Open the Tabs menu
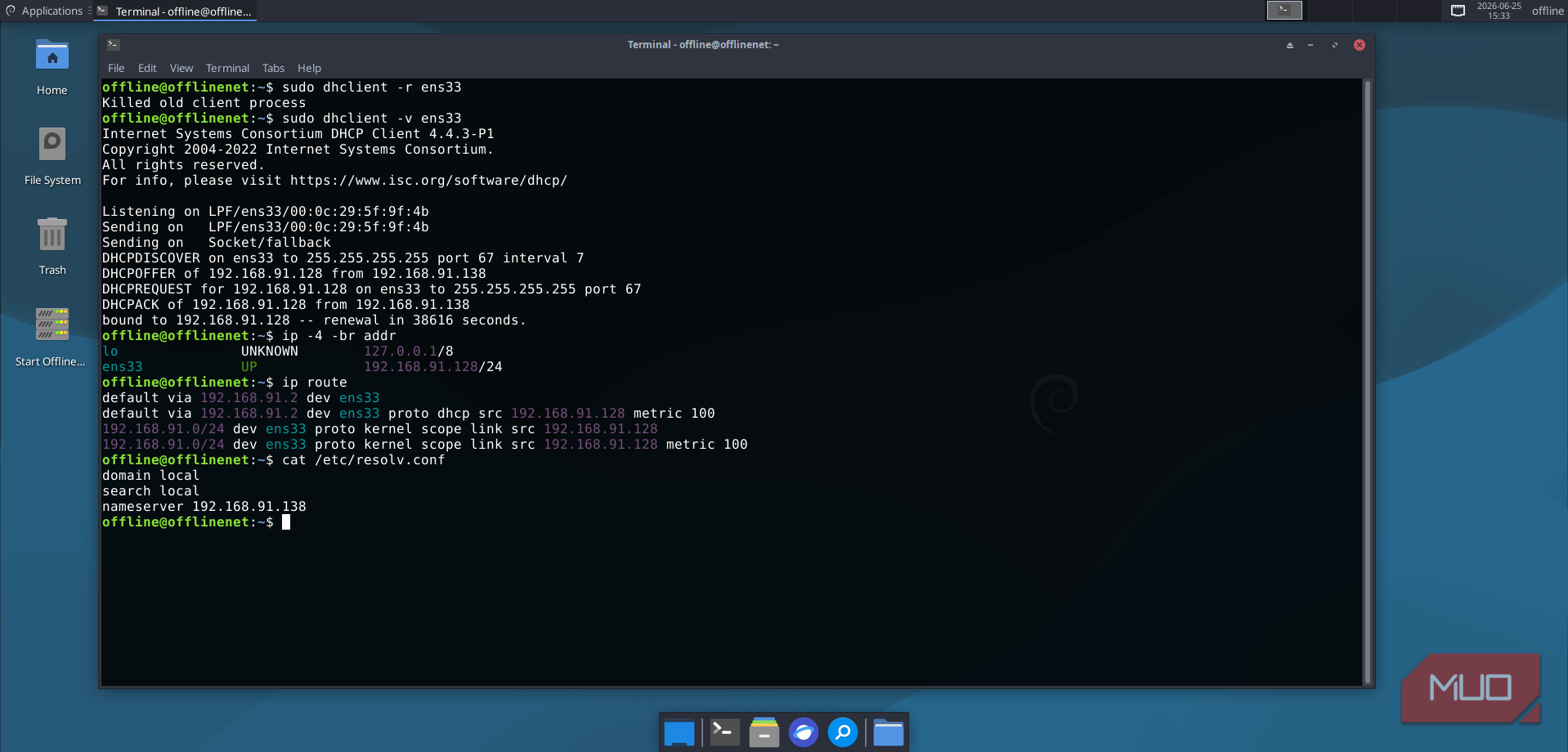Viewport: 1568px width, 752px height. coord(273,68)
